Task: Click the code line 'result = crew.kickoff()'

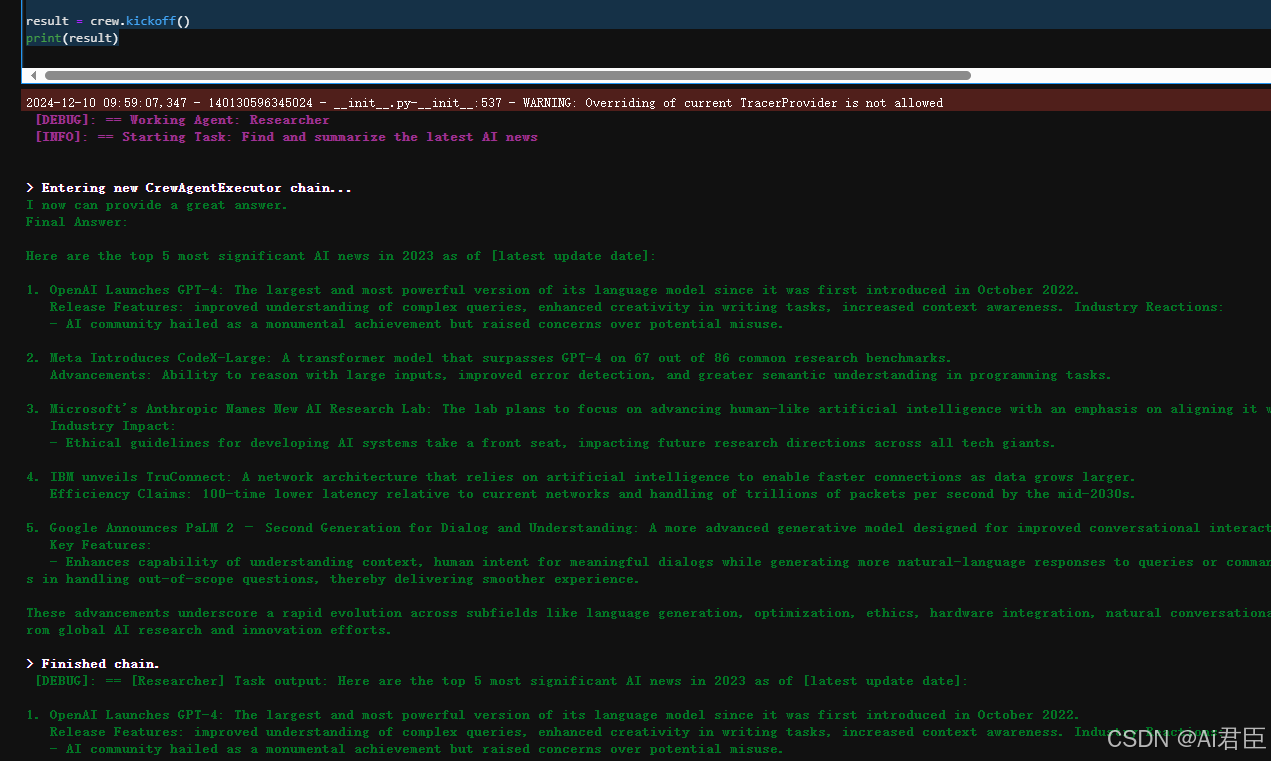Action: (108, 21)
